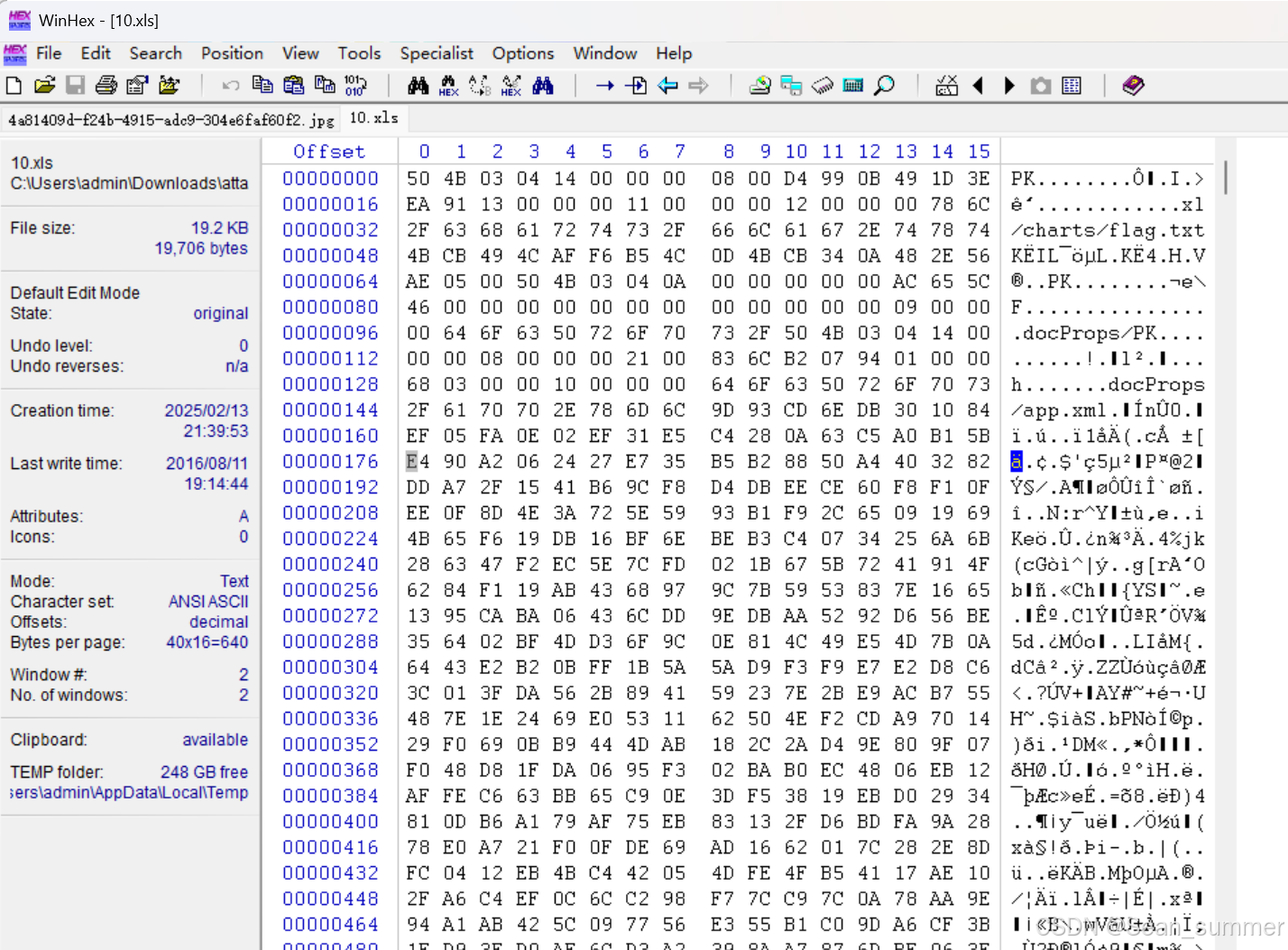Click the black left Previous arrow
The width and height of the screenshot is (1288, 950).
click(978, 86)
